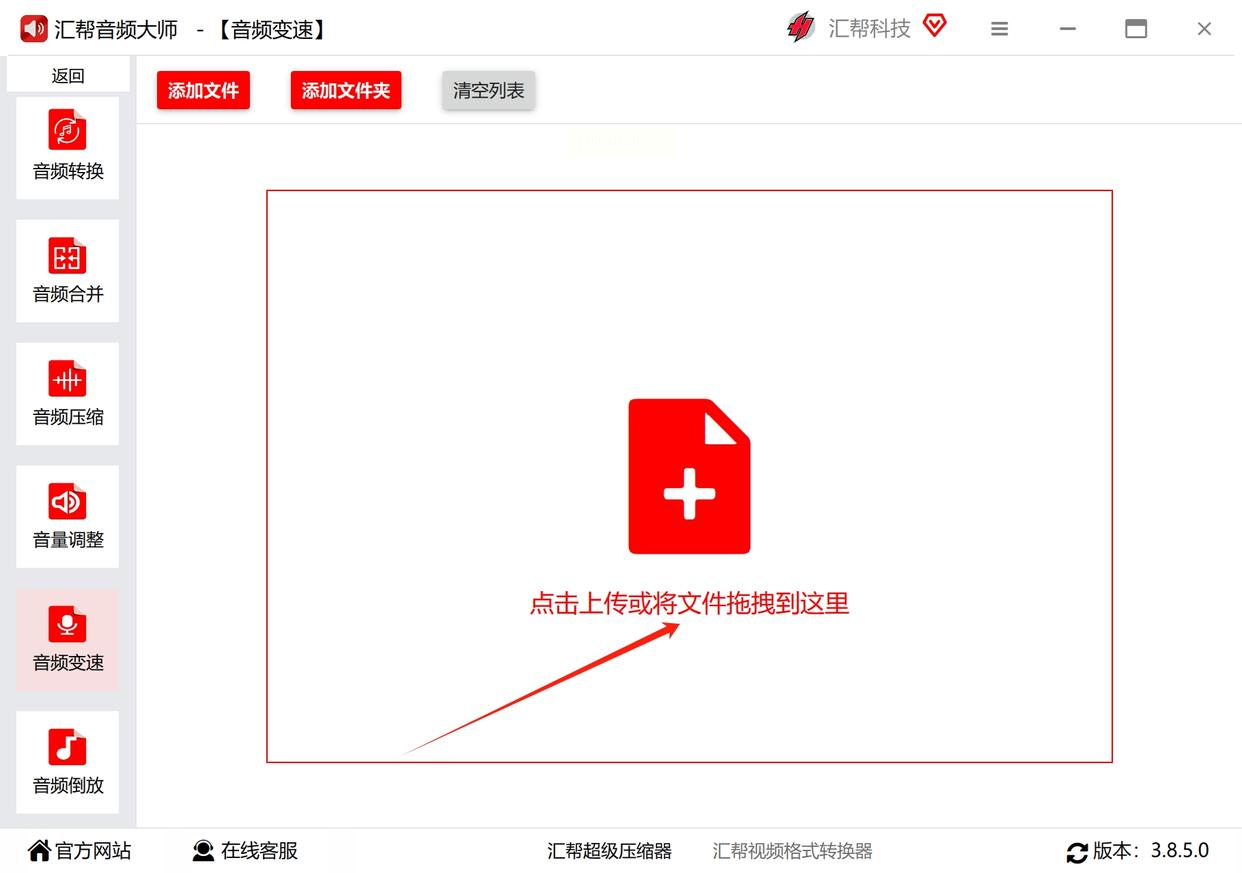1242x873 pixels.
Task: Open the 音频转换 audio conversion tool
Action: pyautogui.click(x=68, y=148)
